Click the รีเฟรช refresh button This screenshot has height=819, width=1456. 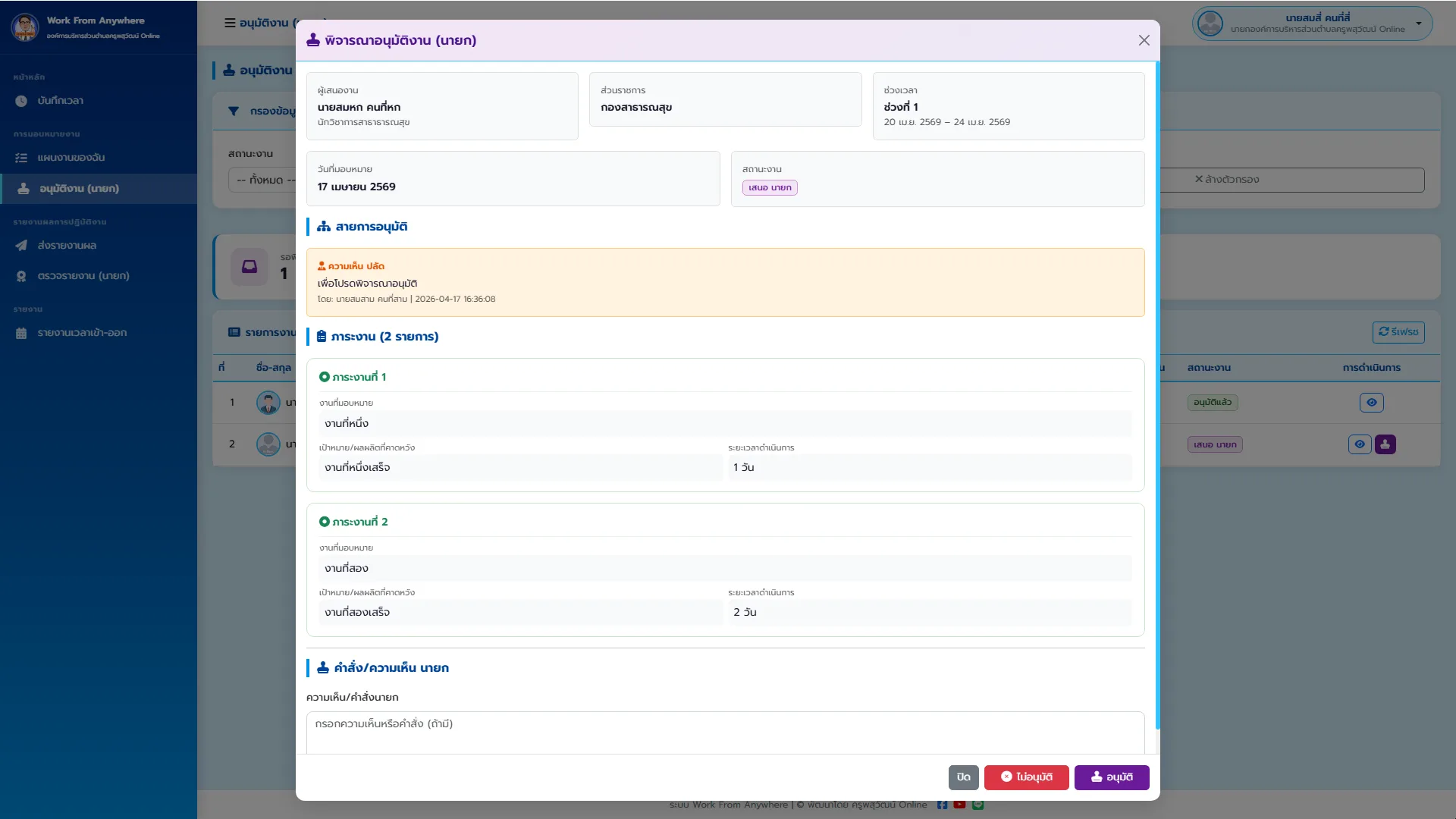(1398, 332)
